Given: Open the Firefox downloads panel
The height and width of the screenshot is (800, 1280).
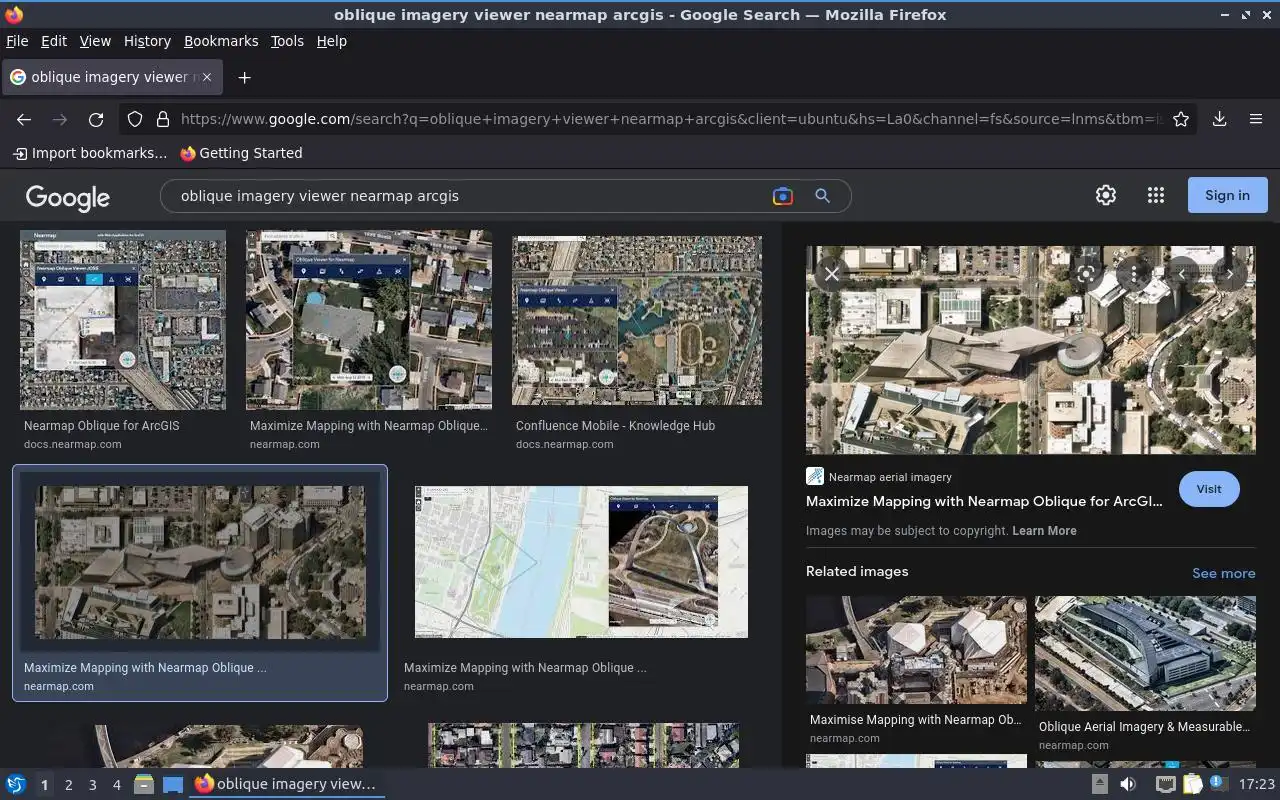Looking at the screenshot, I should (1219, 119).
